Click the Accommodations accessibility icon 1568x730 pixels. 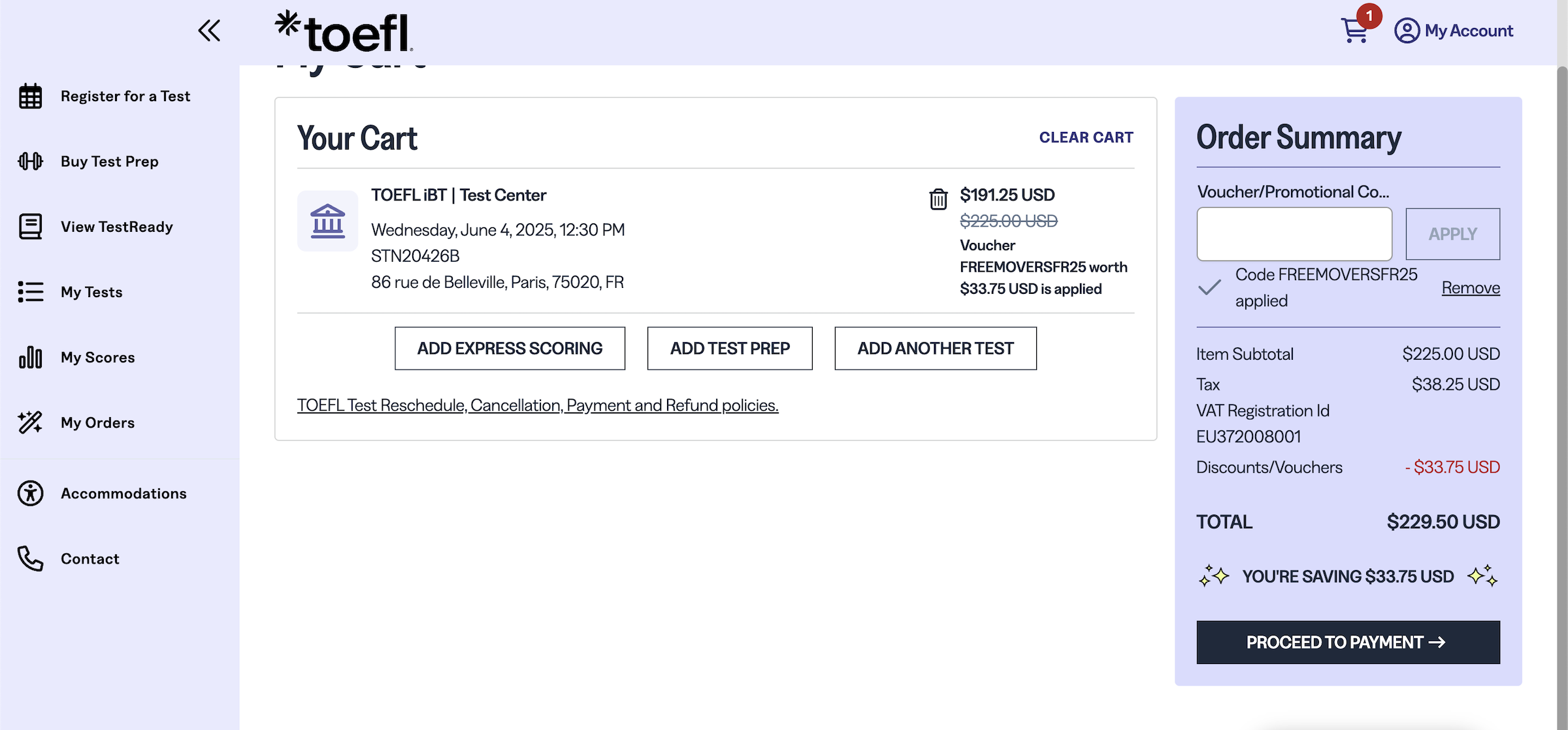click(x=30, y=494)
